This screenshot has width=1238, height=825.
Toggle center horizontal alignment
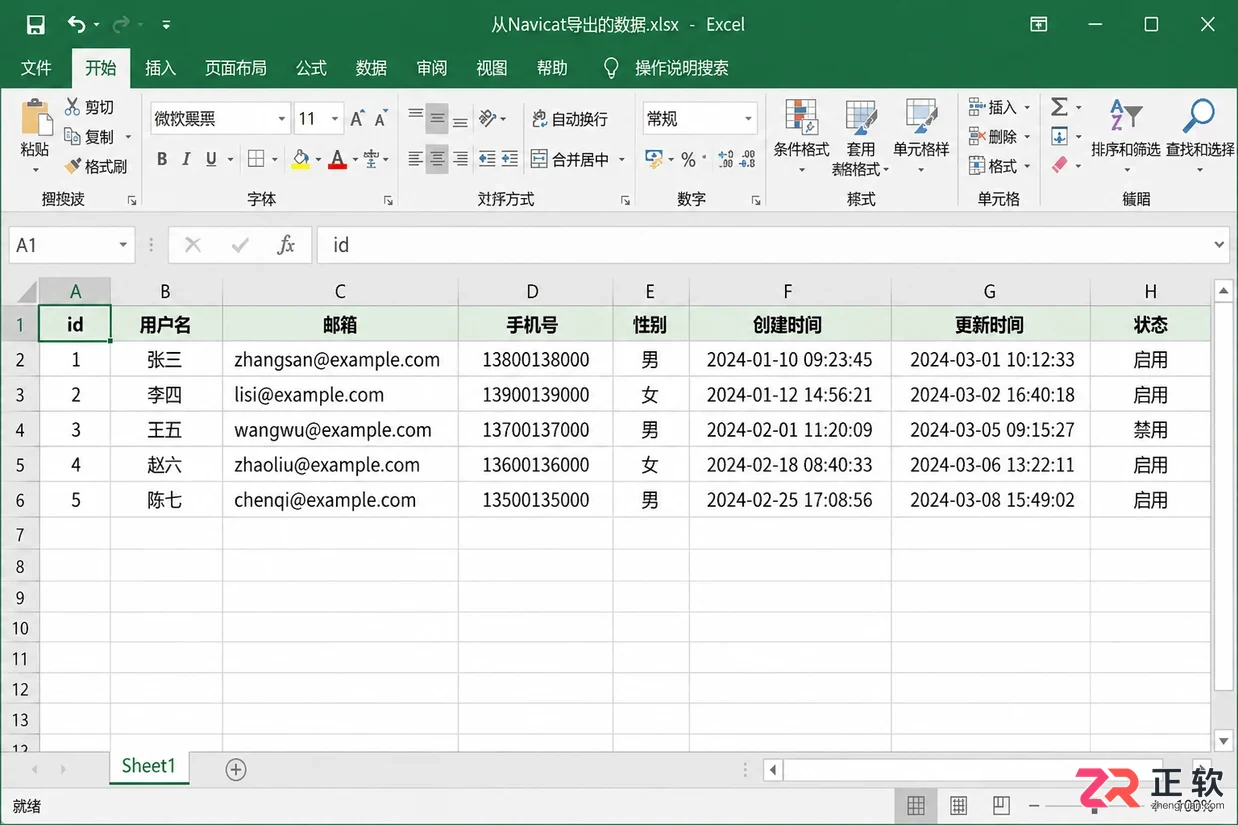point(437,159)
